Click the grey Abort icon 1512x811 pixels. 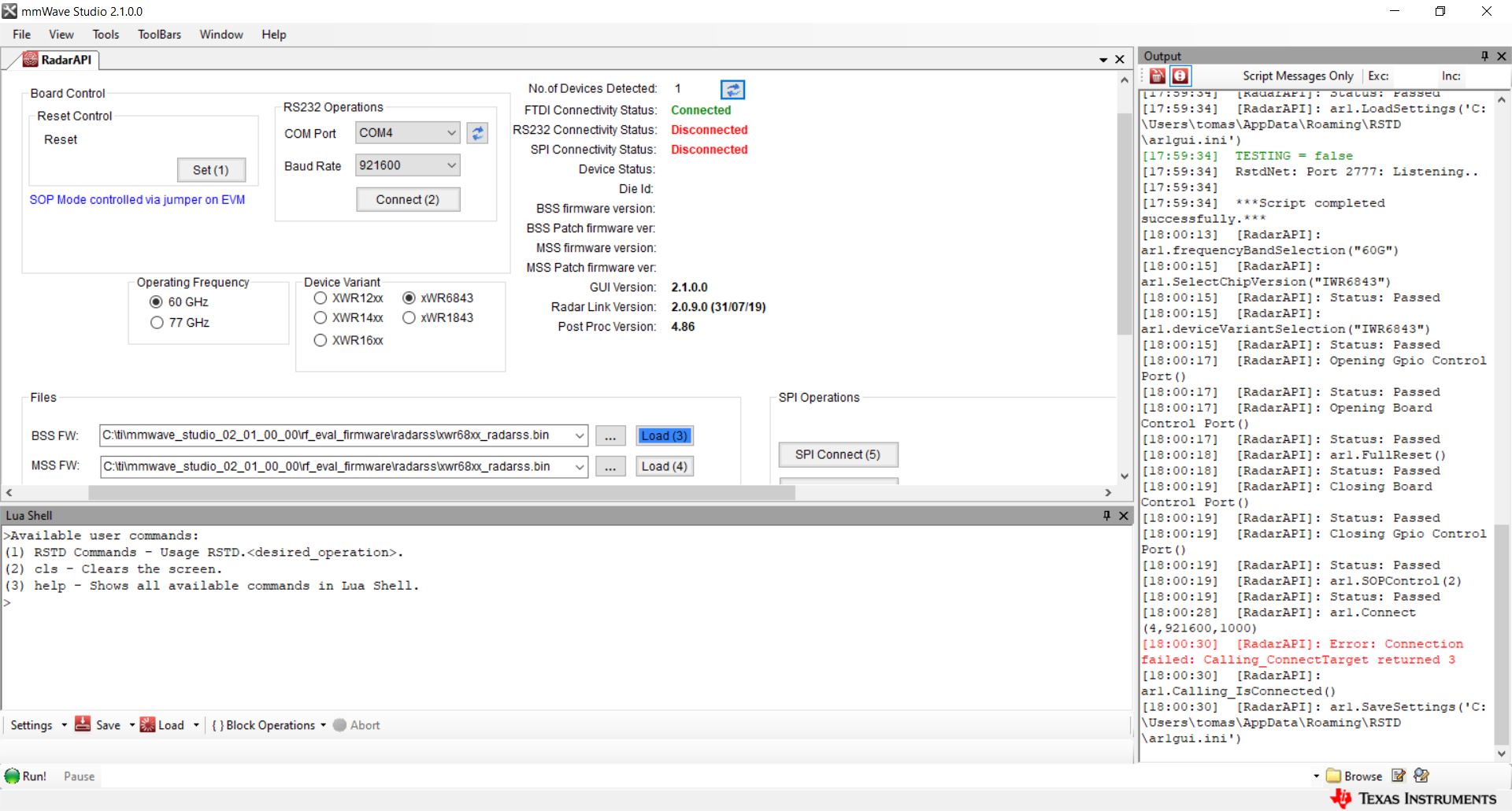tap(339, 725)
